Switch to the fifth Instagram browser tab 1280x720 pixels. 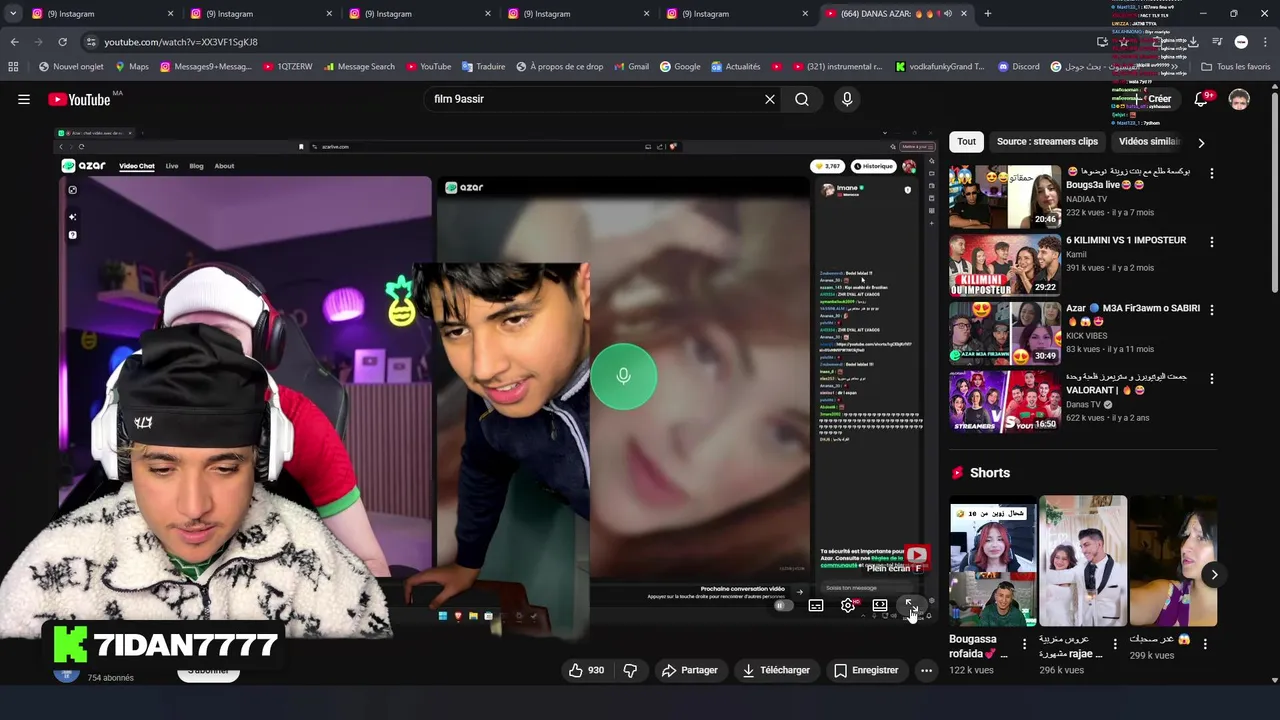[x=735, y=14]
